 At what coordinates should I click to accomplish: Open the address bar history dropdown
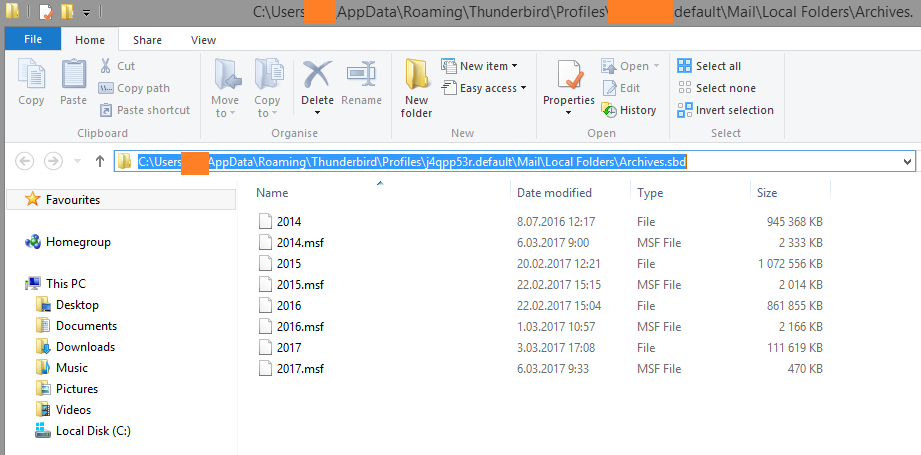point(906,161)
